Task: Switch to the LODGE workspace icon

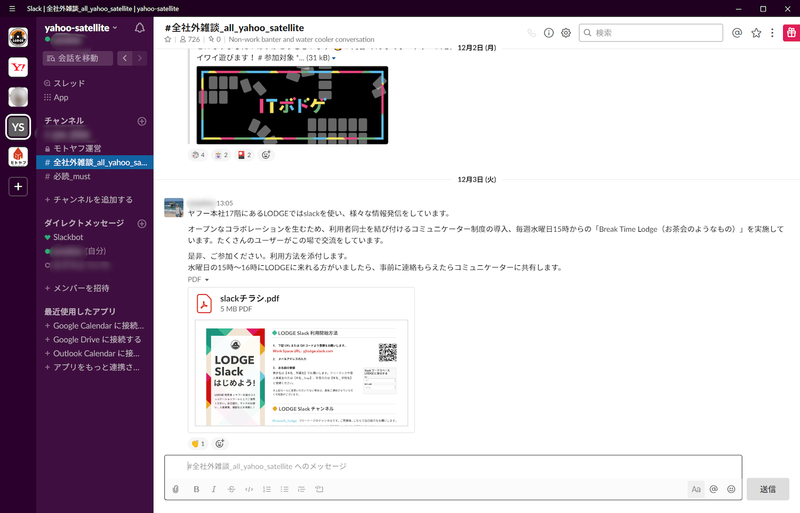Action: 18,37
